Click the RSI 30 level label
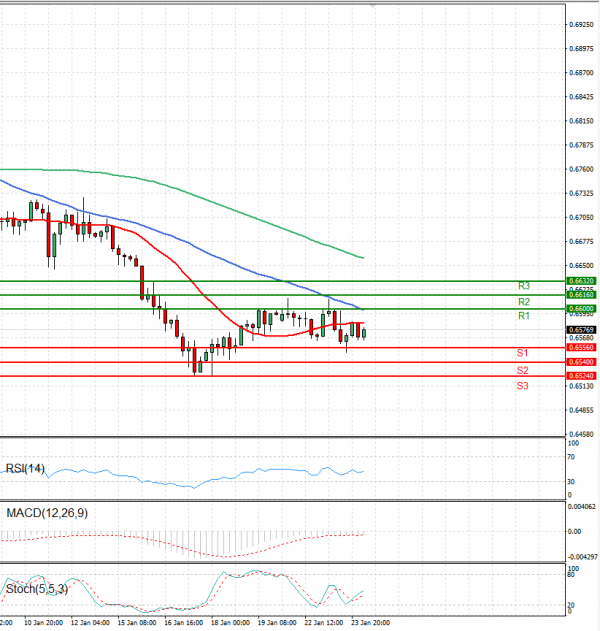Viewport: 600px width, 631px height. pyautogui.click(x=571, y=482)
